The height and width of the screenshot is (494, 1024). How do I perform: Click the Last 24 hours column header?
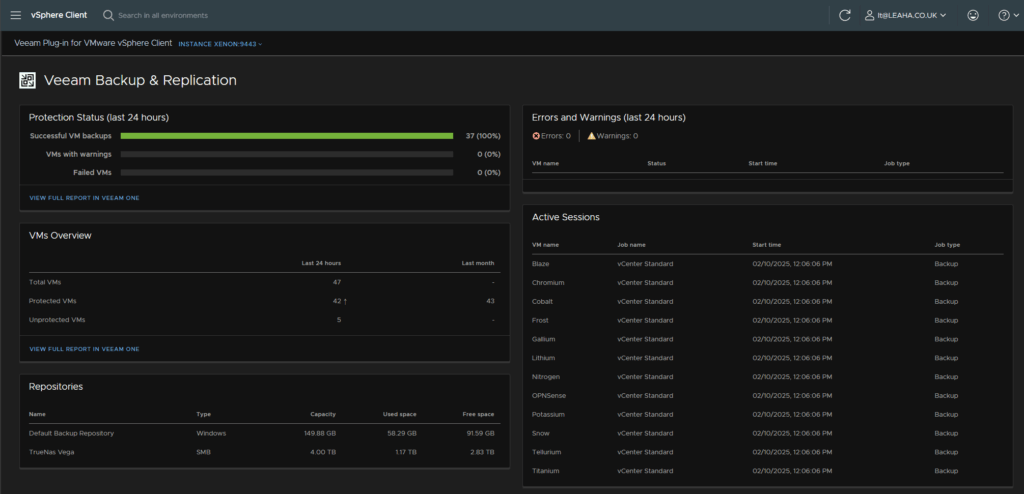pyautogui.click(x=321, y=263)
